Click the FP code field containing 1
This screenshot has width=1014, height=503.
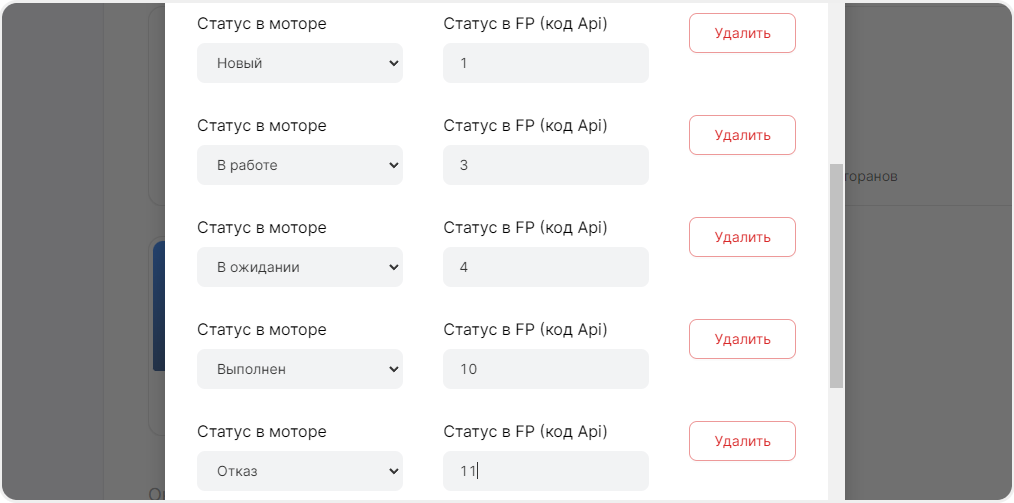(545, 63)
